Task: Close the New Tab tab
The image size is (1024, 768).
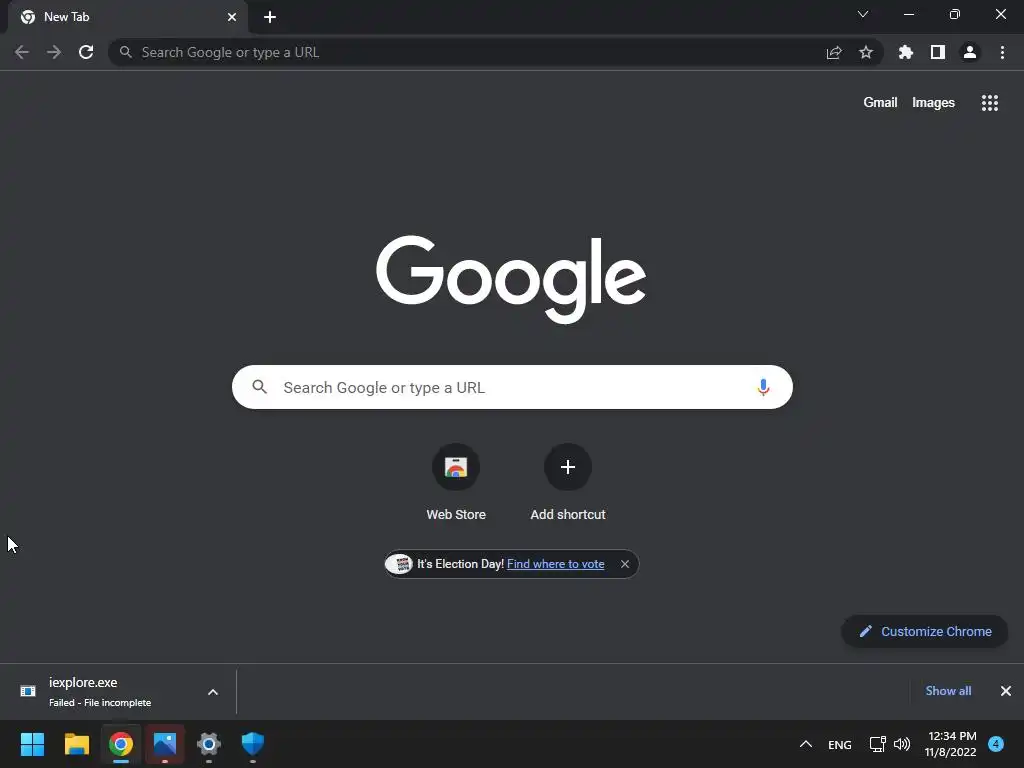Action: tap(232, 17)
